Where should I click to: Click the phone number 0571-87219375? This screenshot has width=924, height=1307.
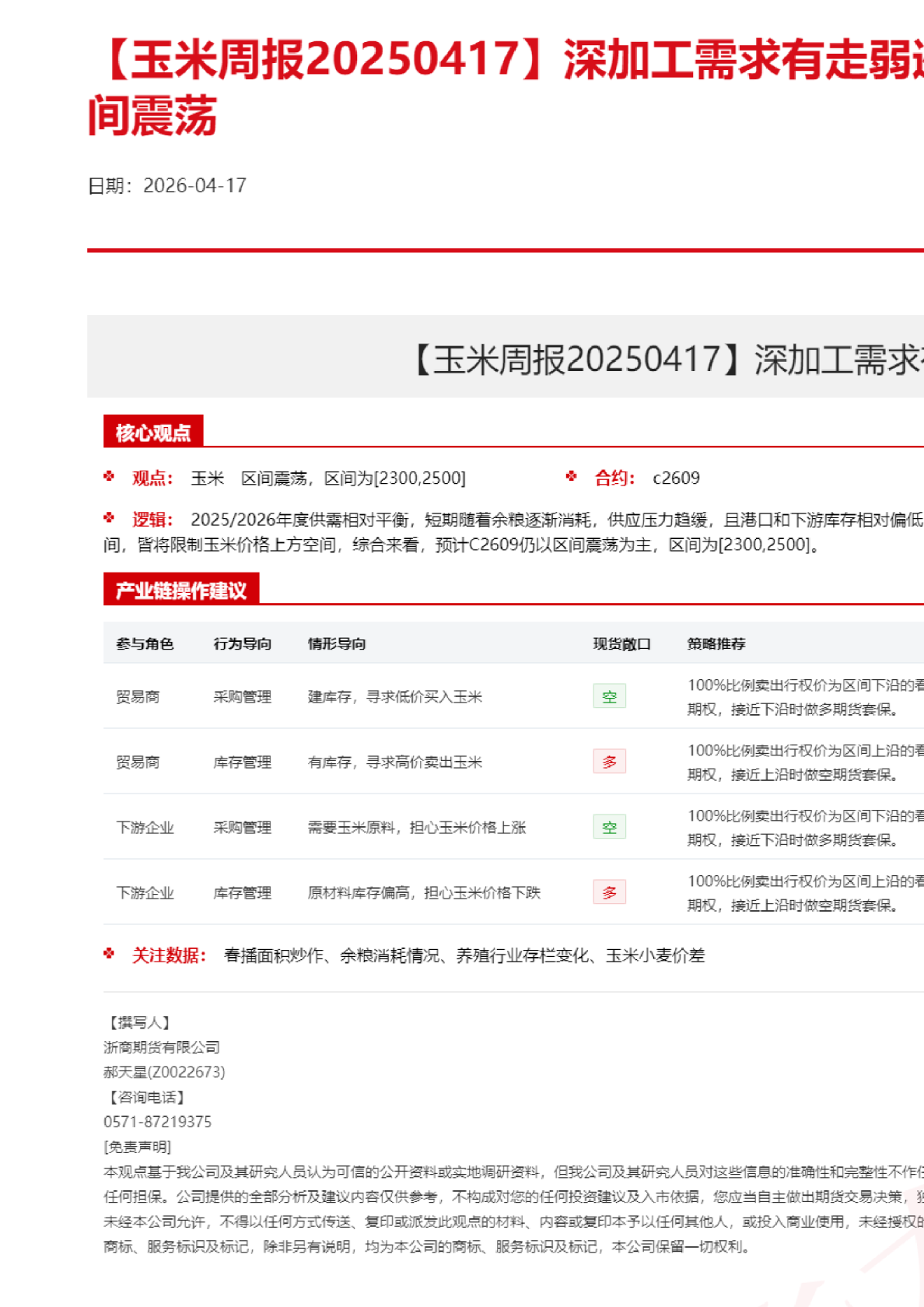[158, 1122]
